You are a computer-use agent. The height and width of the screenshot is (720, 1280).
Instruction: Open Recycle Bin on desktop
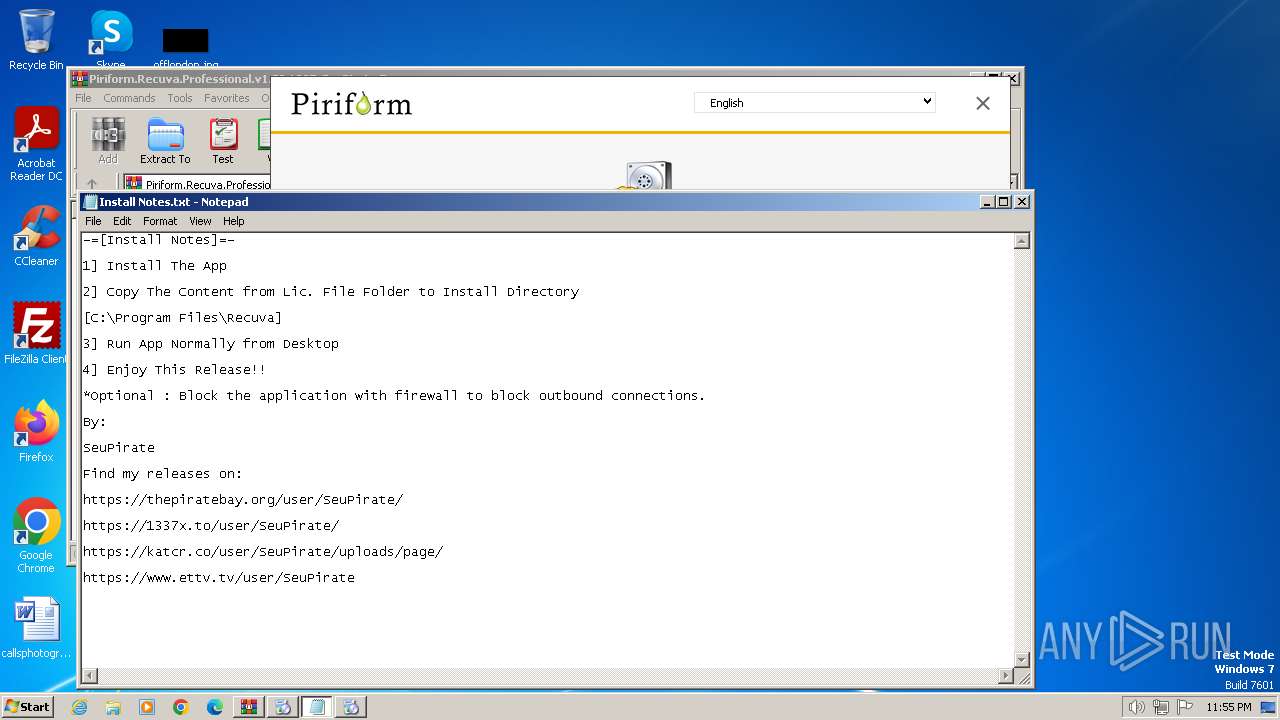[x=36, y=40]
